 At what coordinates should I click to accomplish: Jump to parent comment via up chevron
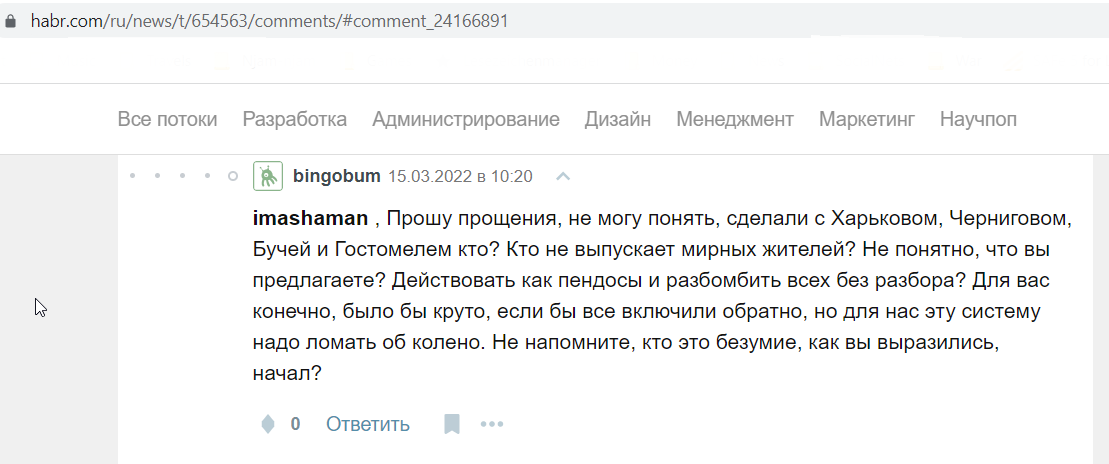point(563,176)
